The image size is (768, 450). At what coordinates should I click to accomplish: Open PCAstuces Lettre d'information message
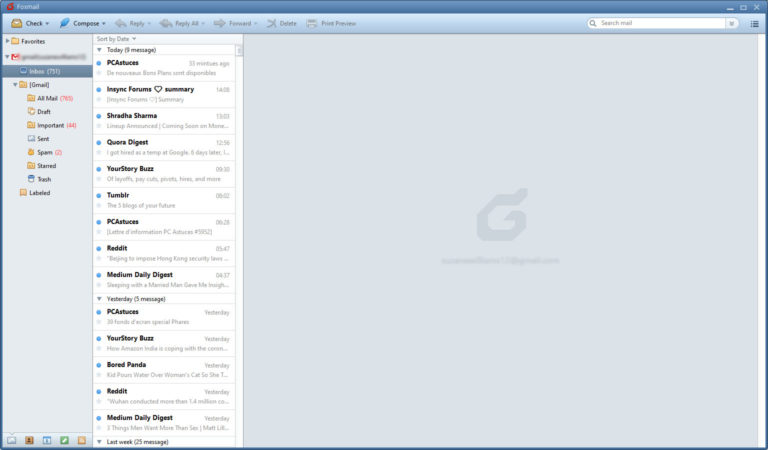click(164, 227)
